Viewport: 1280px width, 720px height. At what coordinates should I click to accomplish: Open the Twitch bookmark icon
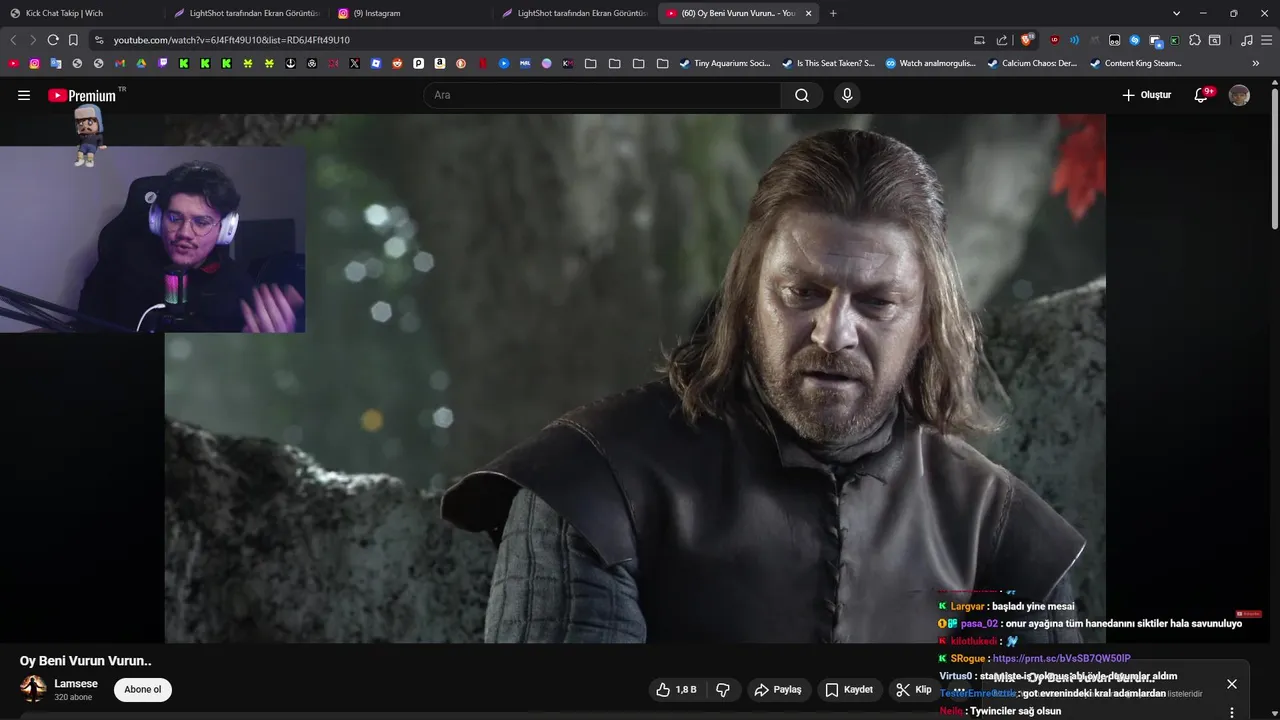(163, 63)
